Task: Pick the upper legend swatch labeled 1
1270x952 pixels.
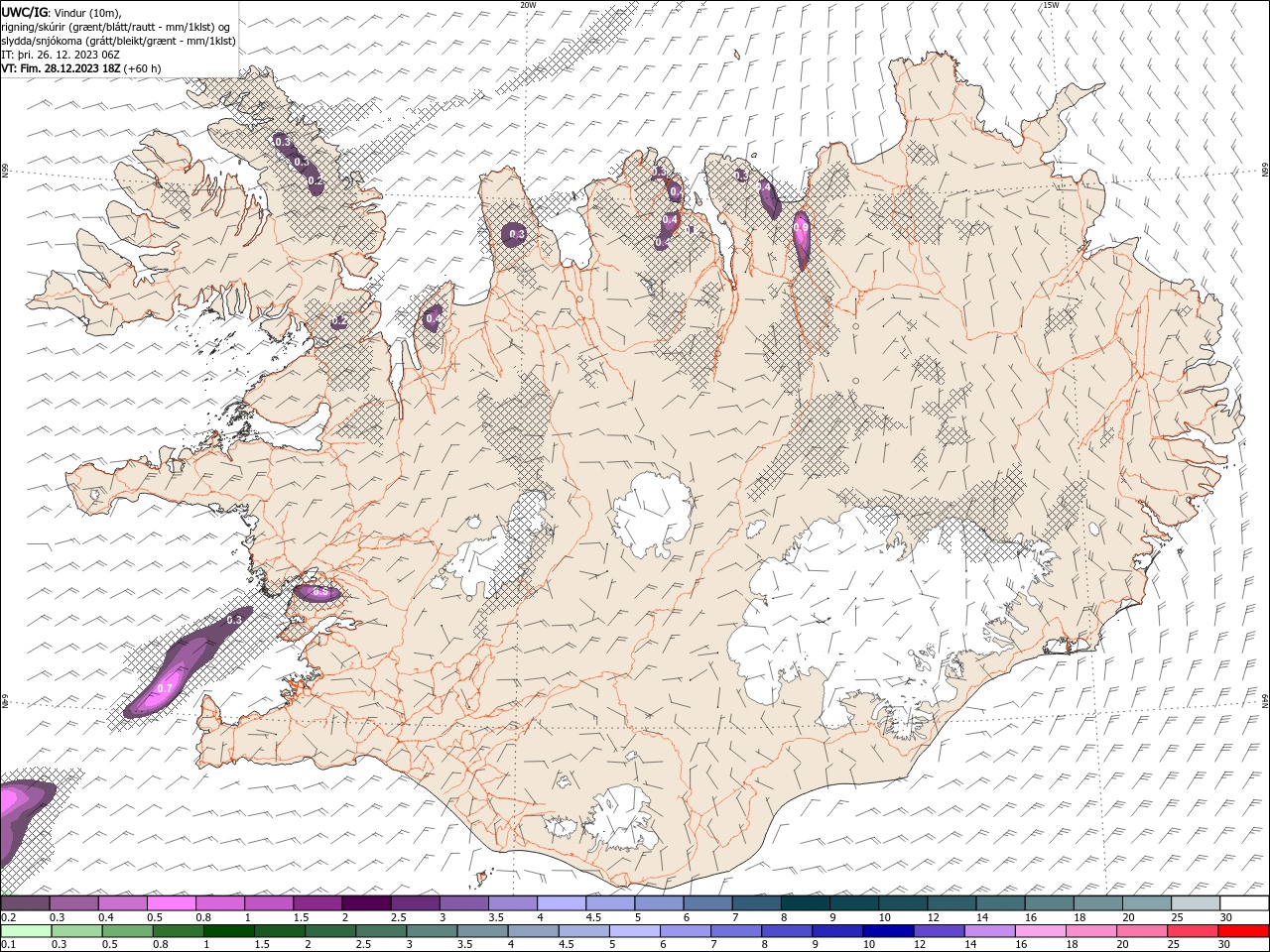Action: [x=269, y=903]
